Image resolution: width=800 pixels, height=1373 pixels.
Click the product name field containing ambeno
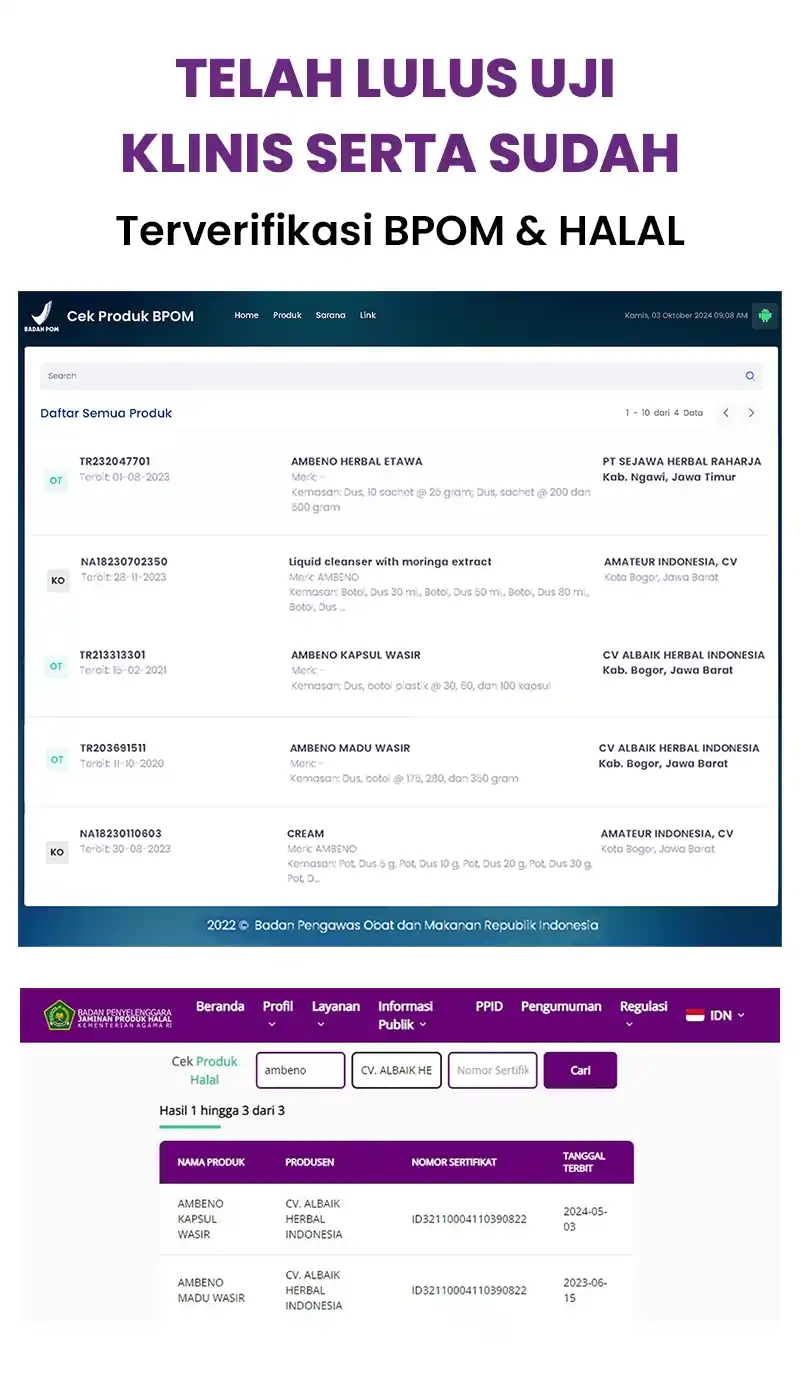[300, 1070]
